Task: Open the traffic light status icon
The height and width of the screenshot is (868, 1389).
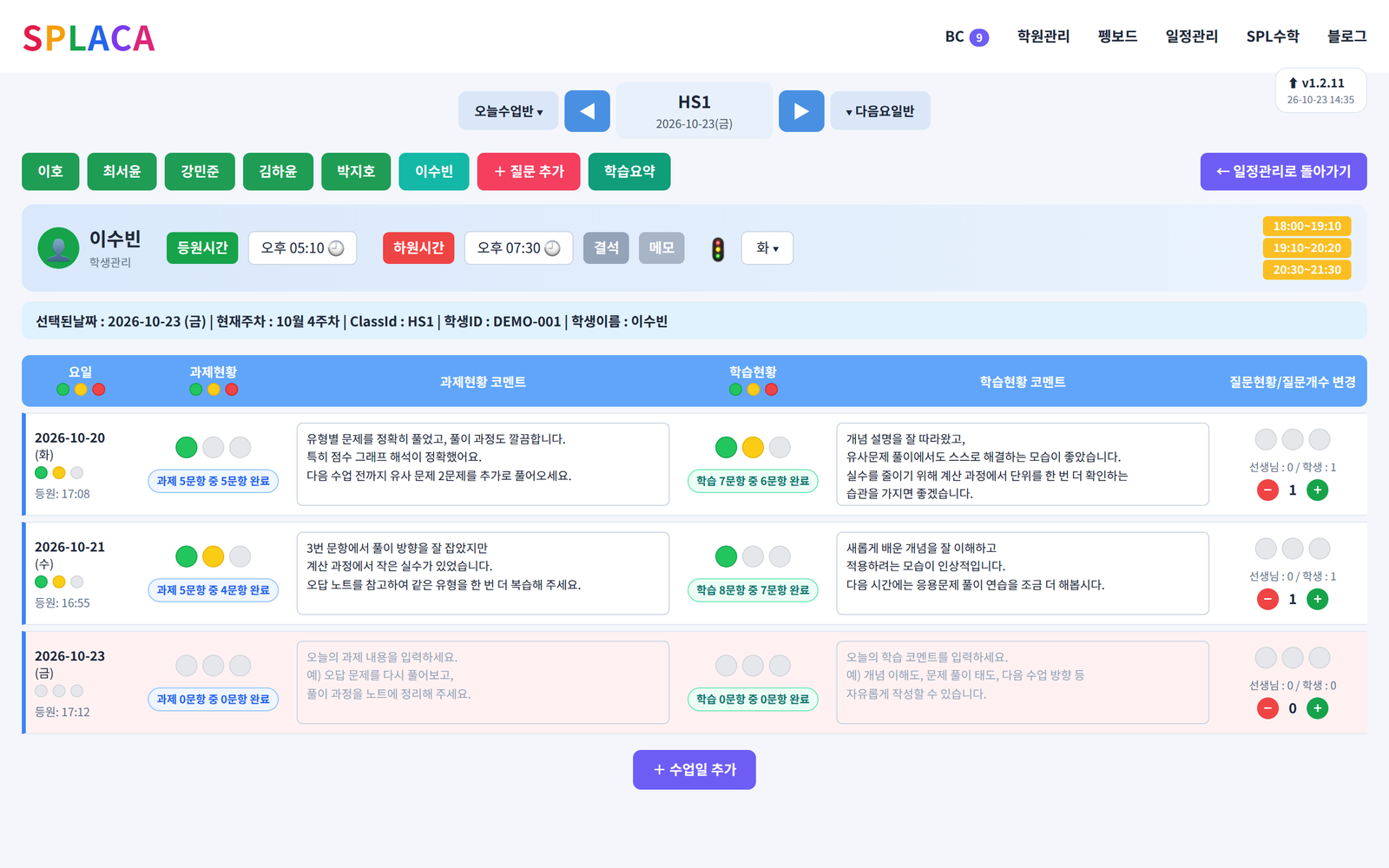Action: [x=718, y=249]
